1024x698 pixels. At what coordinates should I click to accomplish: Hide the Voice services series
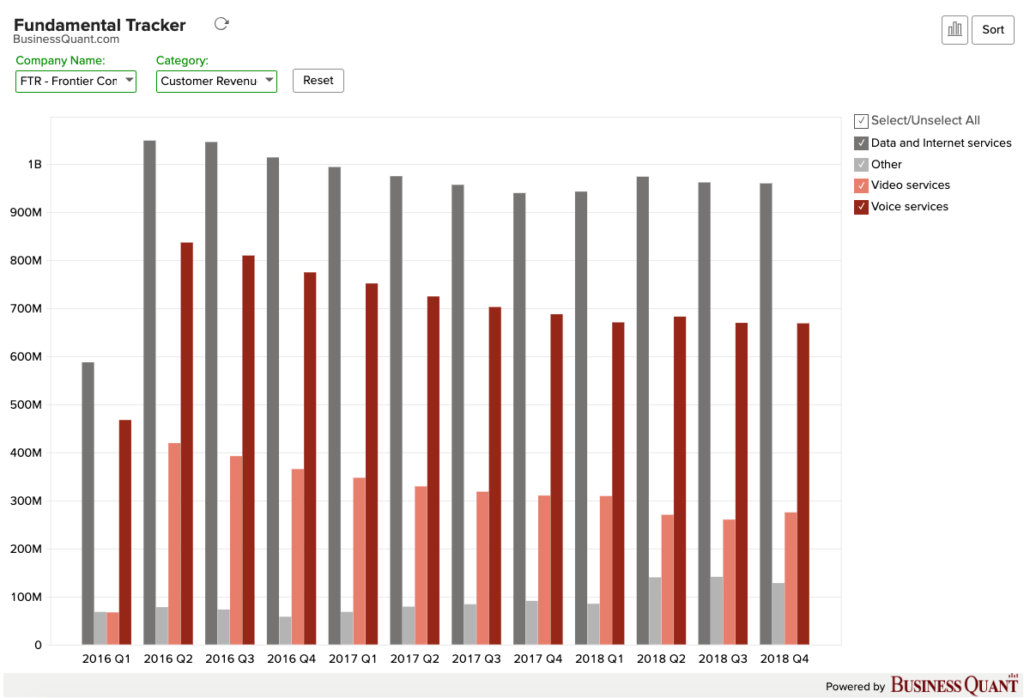861,207
